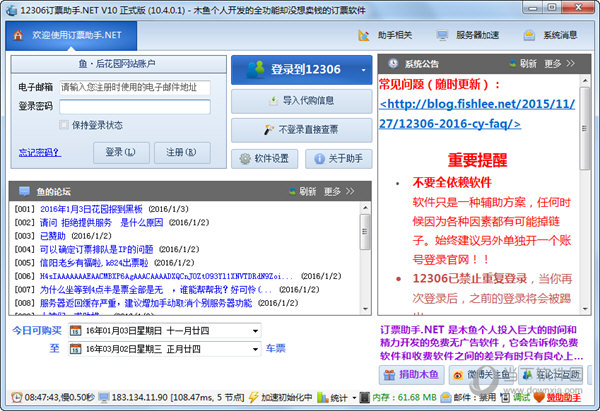Click the 注册 (R) button
Image resolution: width=600 pixels, height=411 pixels.
(x=182, y=152)
